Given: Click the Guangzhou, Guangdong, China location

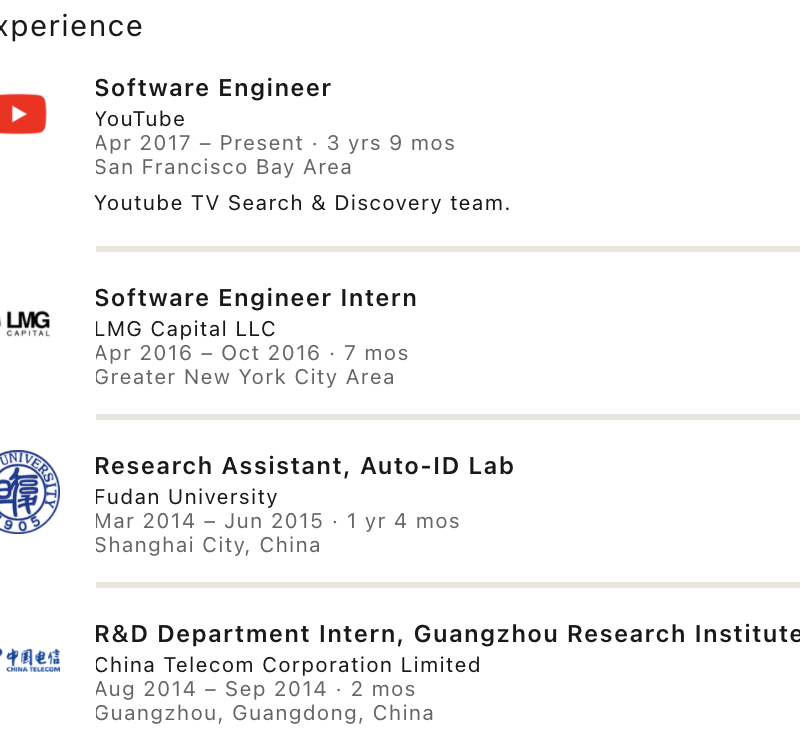Looking at the screenshot, I should click(264, 713).
